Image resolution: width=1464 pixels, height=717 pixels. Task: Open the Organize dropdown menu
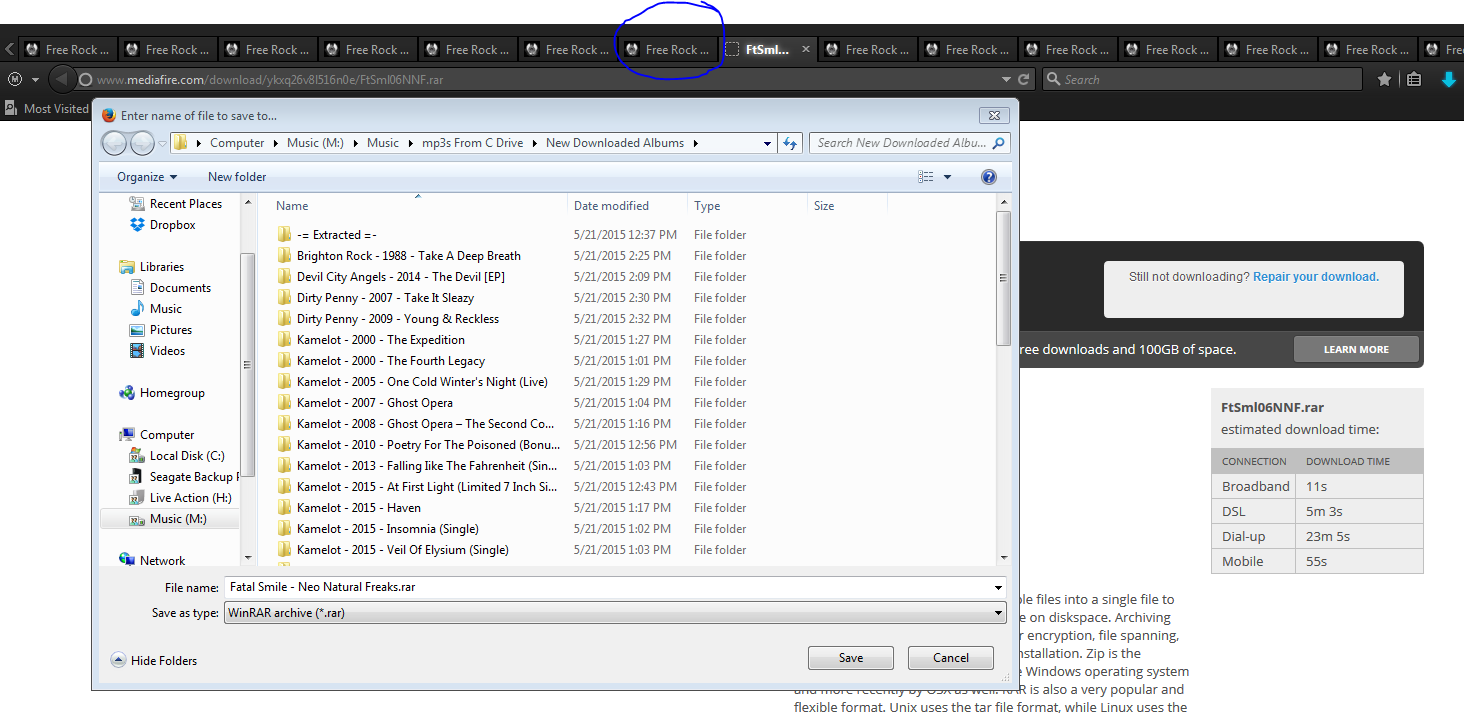coord(147,177)
